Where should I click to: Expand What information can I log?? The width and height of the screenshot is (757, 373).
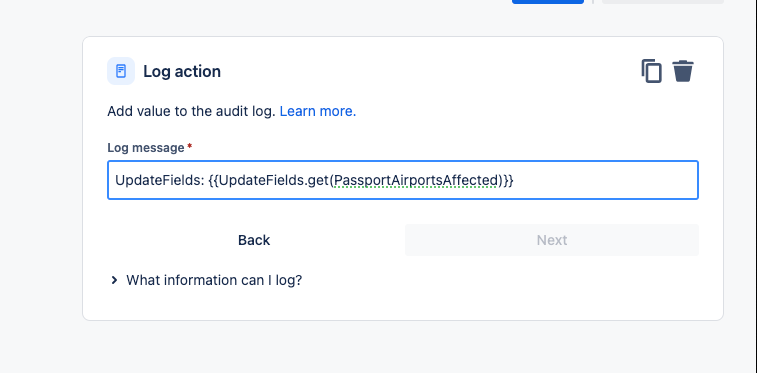tap(207, 280)
